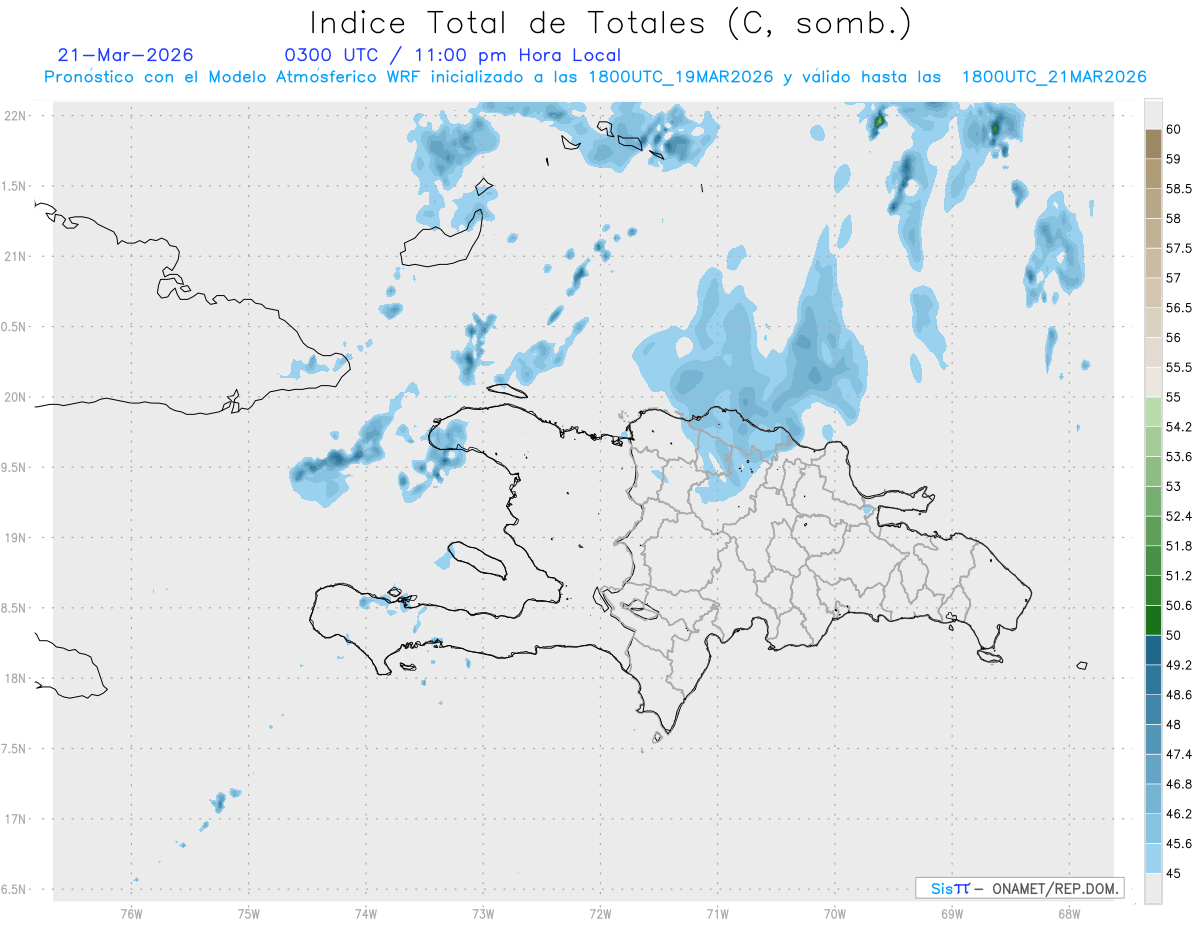Click the 22N latitude axis label
This screenshot has height=927, width=1200.
[17, 115]
